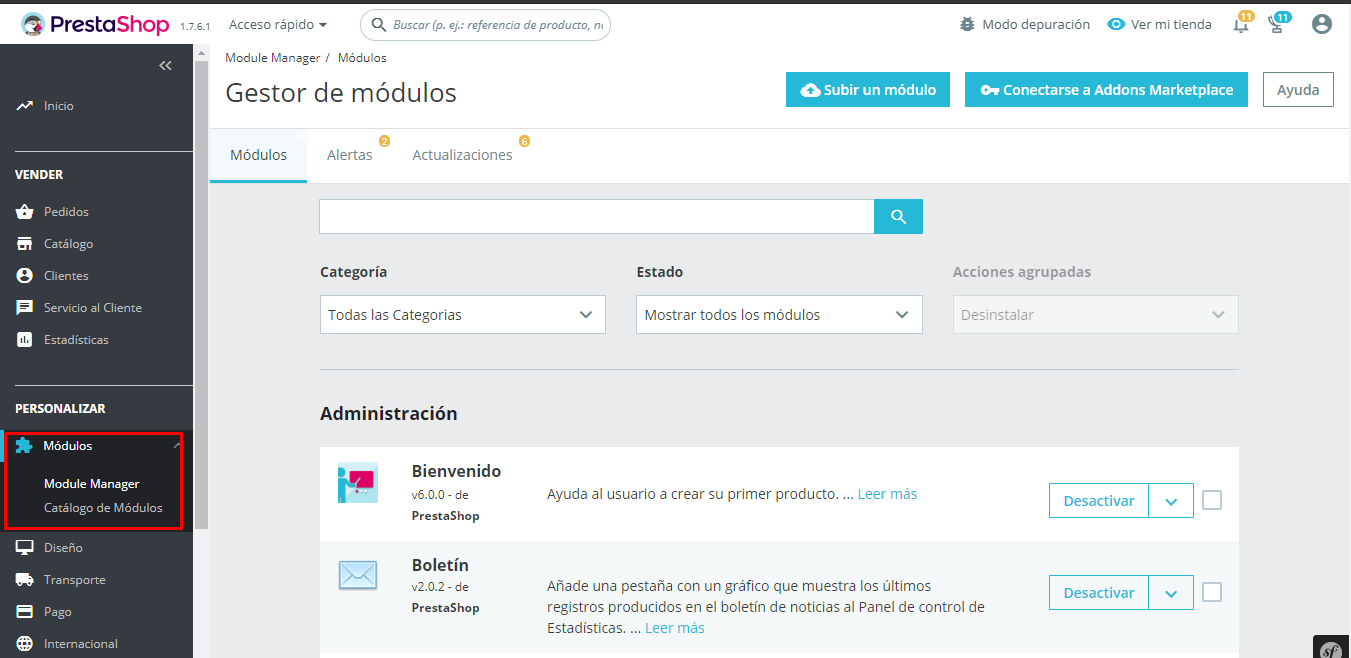The image size is (1351, 658).
Task: Open Module Manager in sidebar
Action: coord(92,483)
